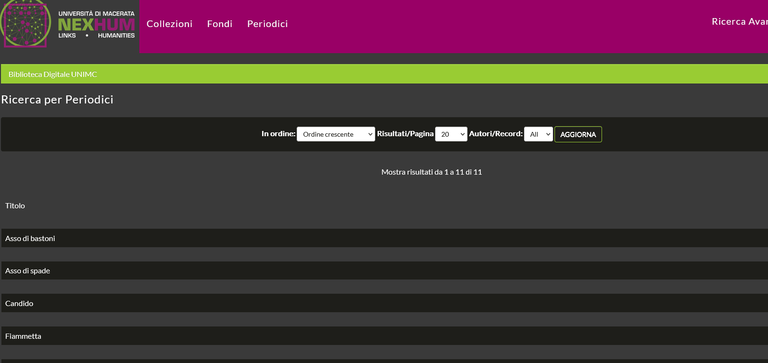
Task: Open the Risultati/Pagina dropdown showing 20
Action: pos(451,134)
